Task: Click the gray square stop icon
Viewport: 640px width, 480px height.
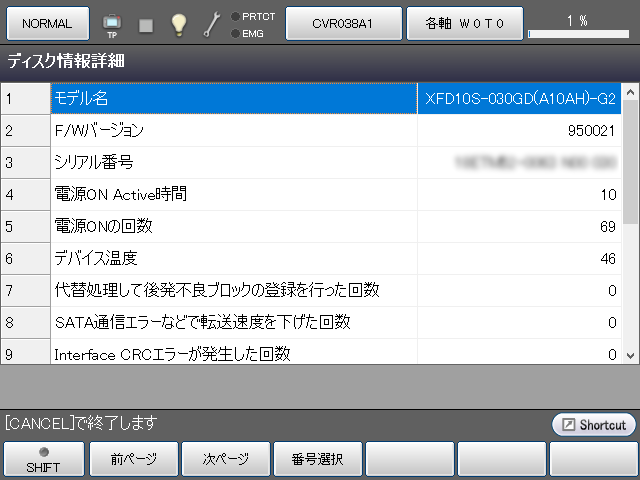Action: click(x=146, y=24)
